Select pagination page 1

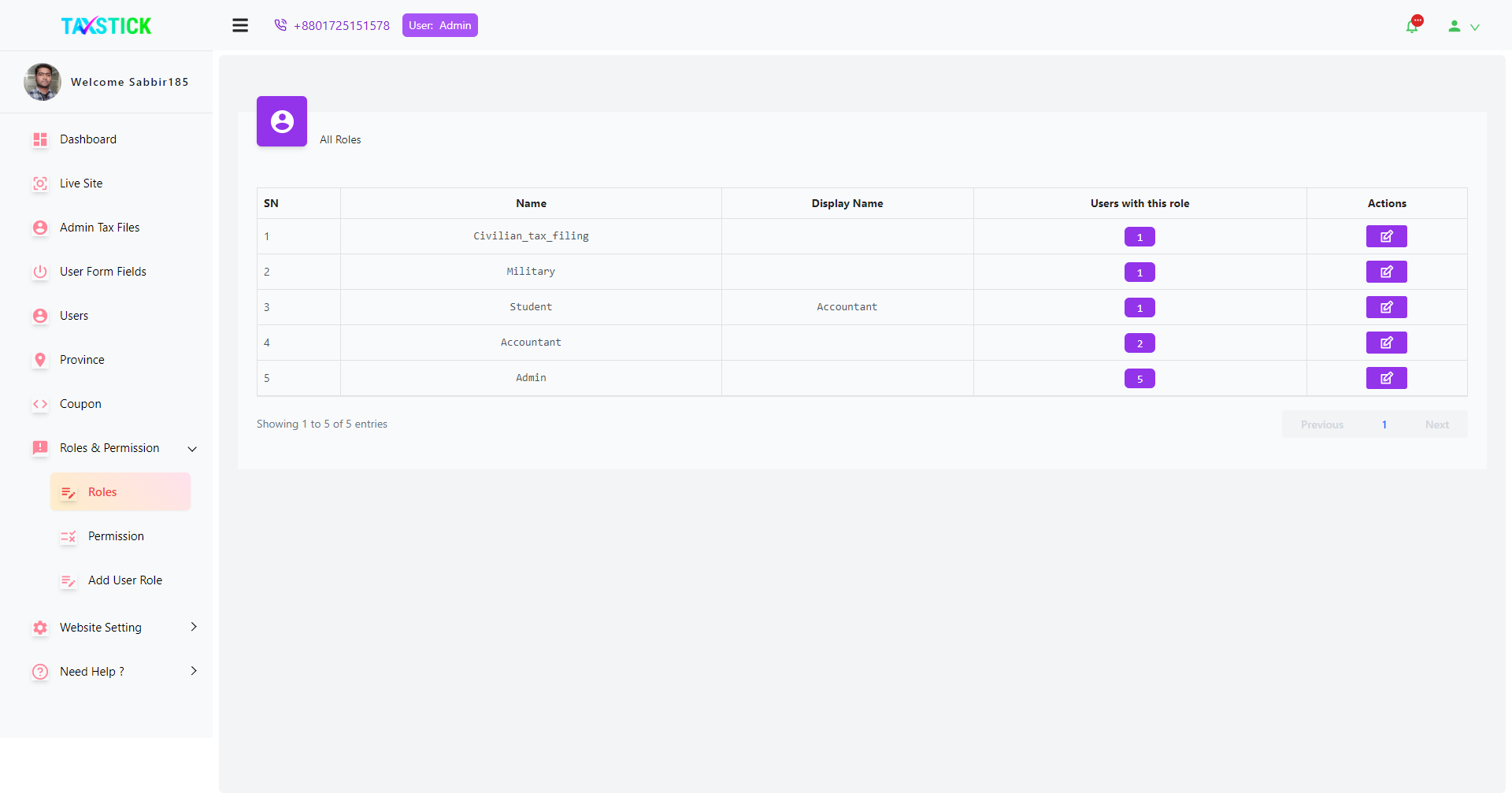pos(1384,424)
